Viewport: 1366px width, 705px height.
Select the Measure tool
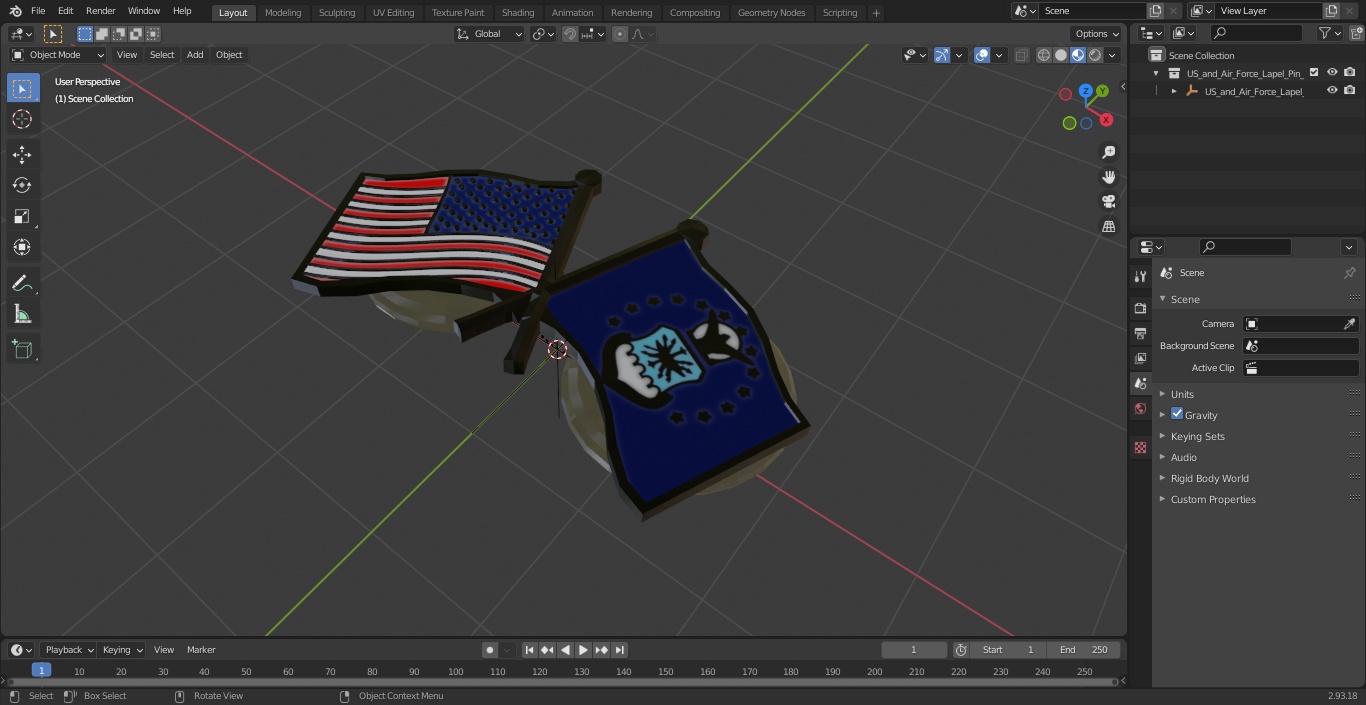[x=22, y=315]
